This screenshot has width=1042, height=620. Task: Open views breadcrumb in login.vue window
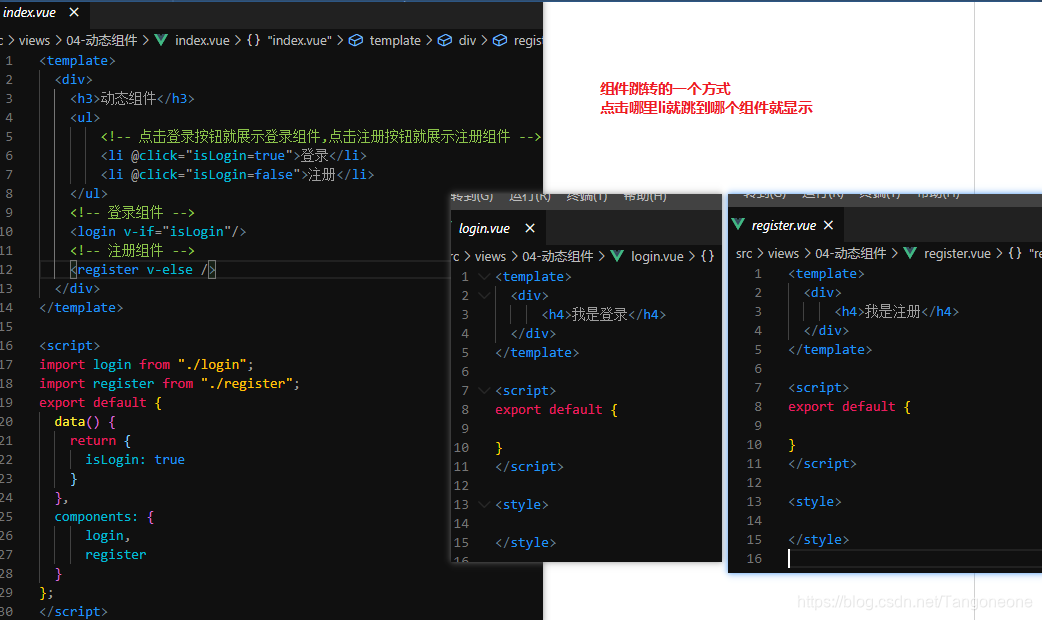pyautogui.click(x=490, y=256)
